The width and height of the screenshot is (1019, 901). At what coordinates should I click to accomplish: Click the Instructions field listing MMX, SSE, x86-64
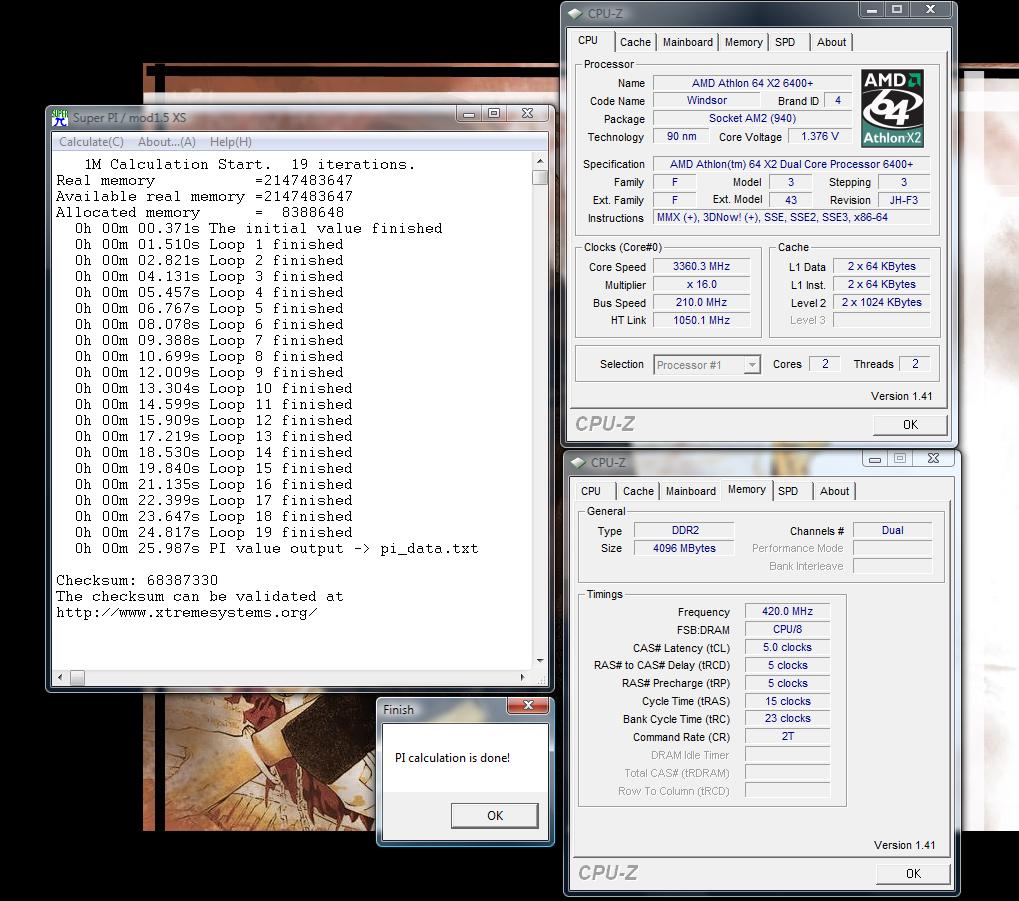pos(791,218)
